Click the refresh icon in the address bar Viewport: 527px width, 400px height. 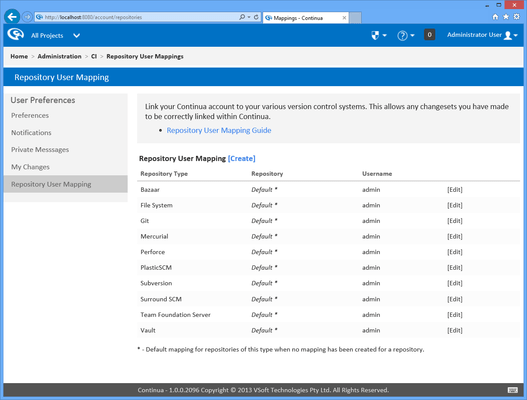pyautogui.click(x=256, y=17)
